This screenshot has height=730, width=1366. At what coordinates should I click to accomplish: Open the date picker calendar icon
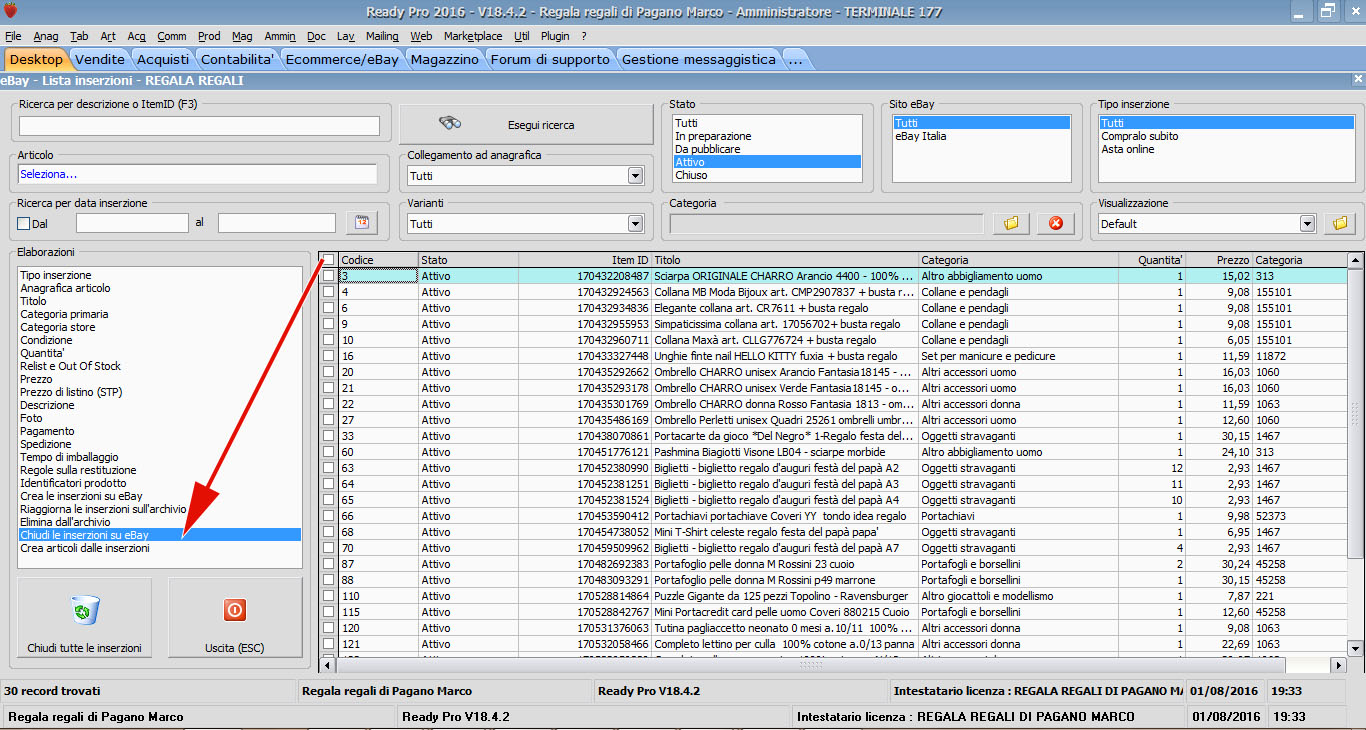pos(361,222)
